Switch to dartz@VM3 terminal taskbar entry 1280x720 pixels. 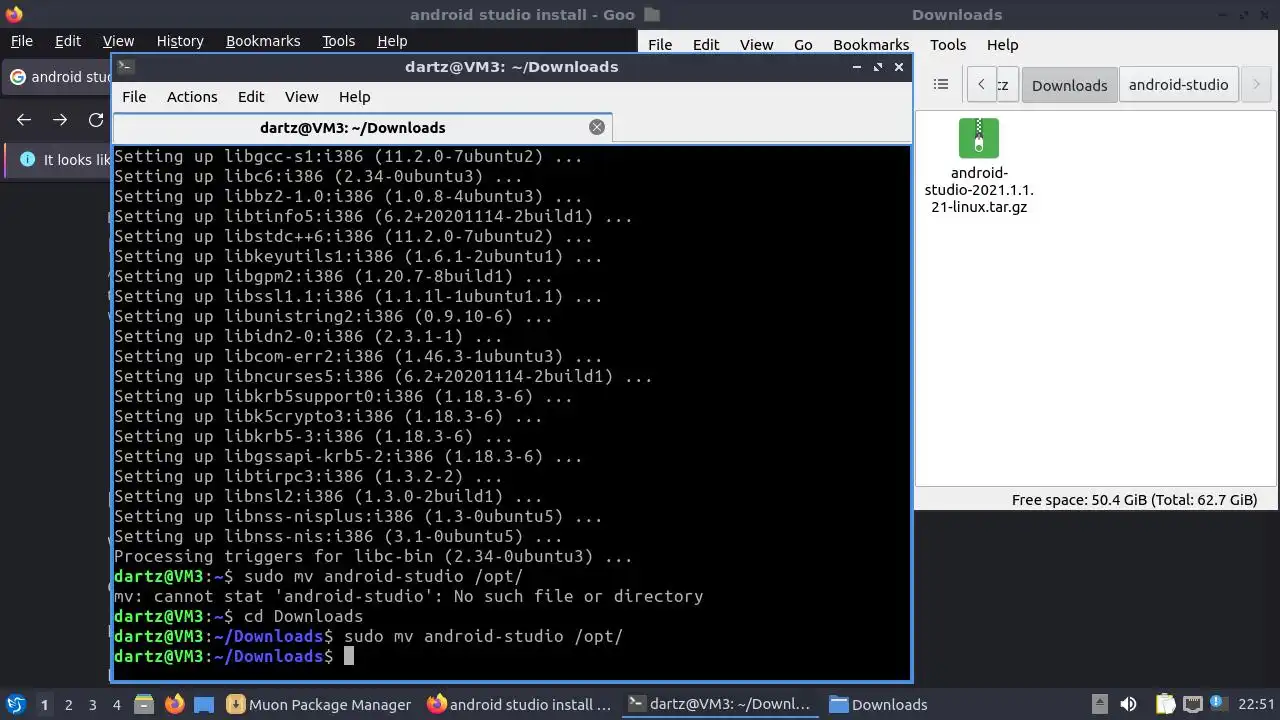[719, 705]
